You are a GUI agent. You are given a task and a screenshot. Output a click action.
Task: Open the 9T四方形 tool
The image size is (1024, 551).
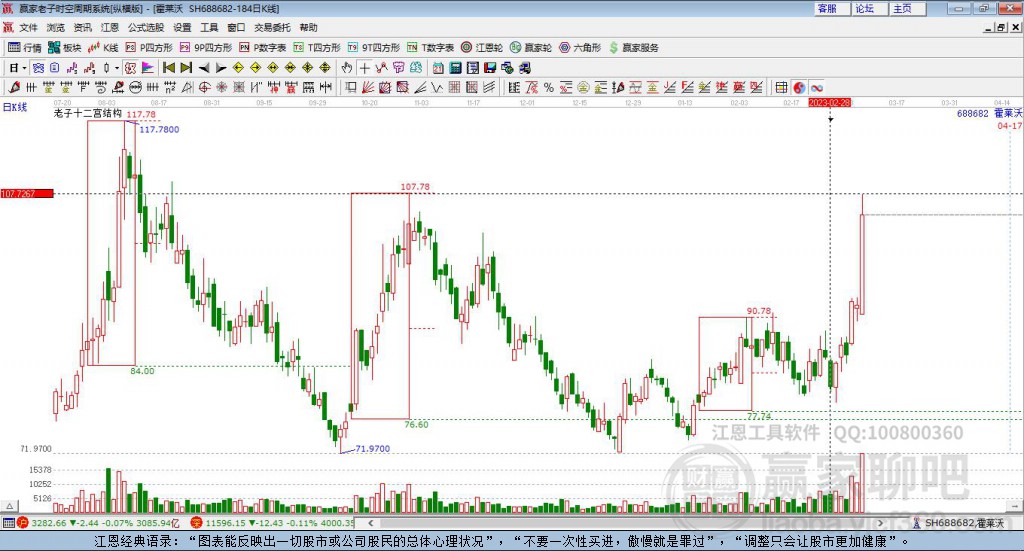pyautogui.click(x=374, y=48)
